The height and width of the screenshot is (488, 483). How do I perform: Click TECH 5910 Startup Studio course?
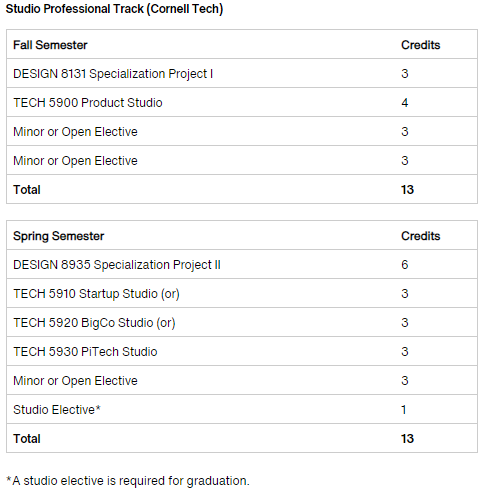(96, 294)
